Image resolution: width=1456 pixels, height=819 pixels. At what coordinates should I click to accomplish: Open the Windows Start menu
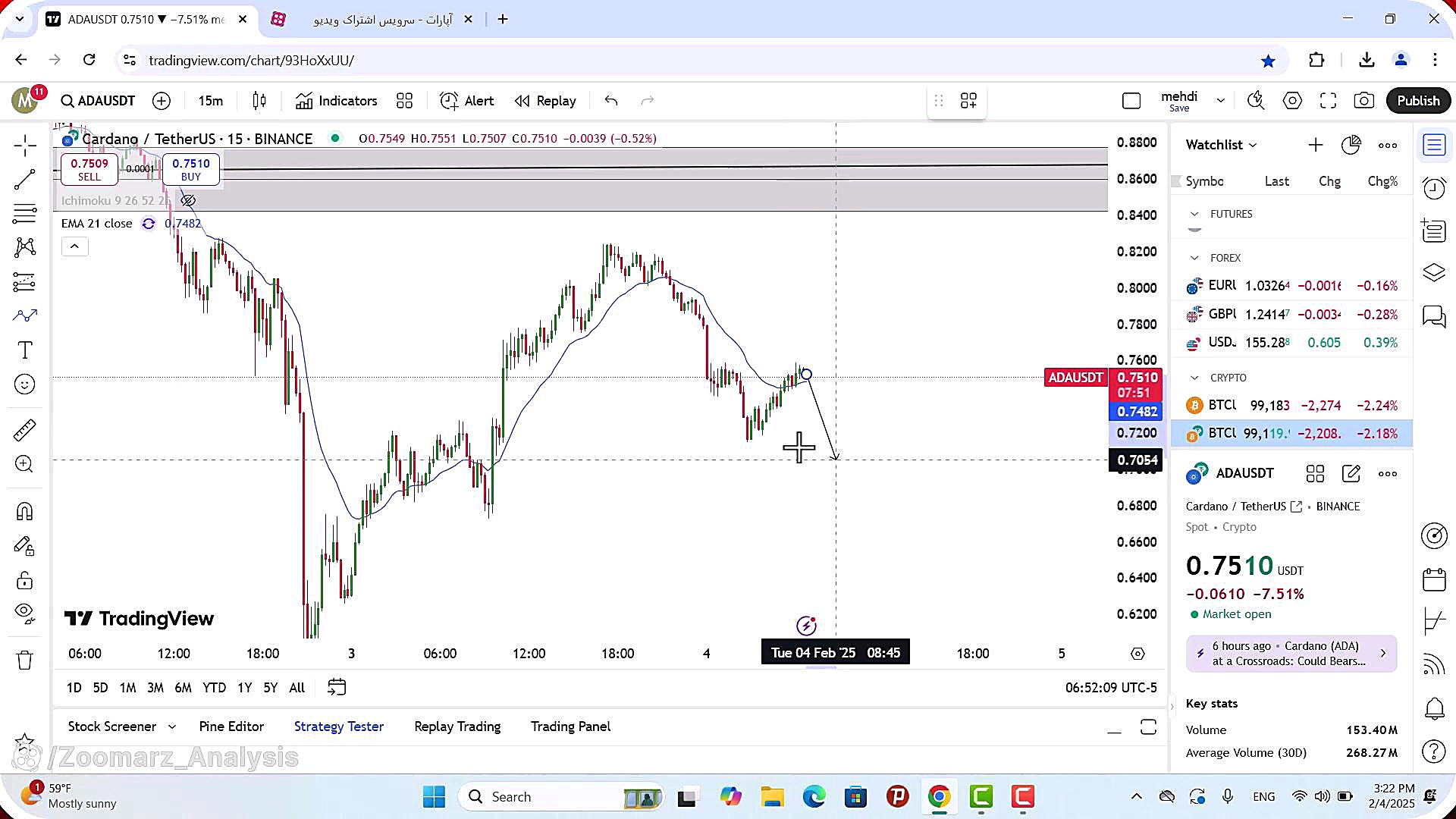[434, 797]
